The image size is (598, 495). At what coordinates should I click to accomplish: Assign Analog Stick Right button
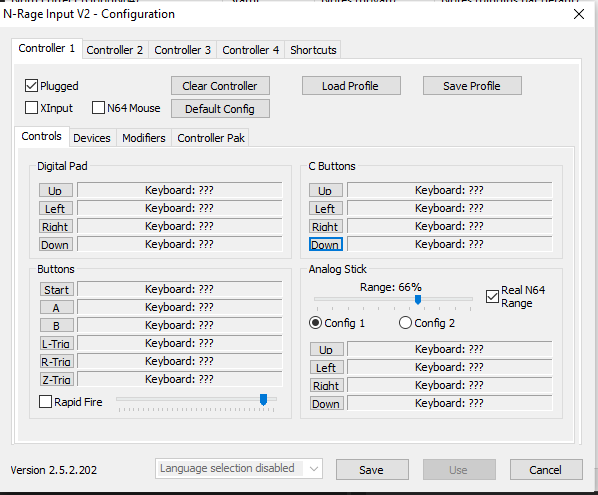[x=326, y=385]
